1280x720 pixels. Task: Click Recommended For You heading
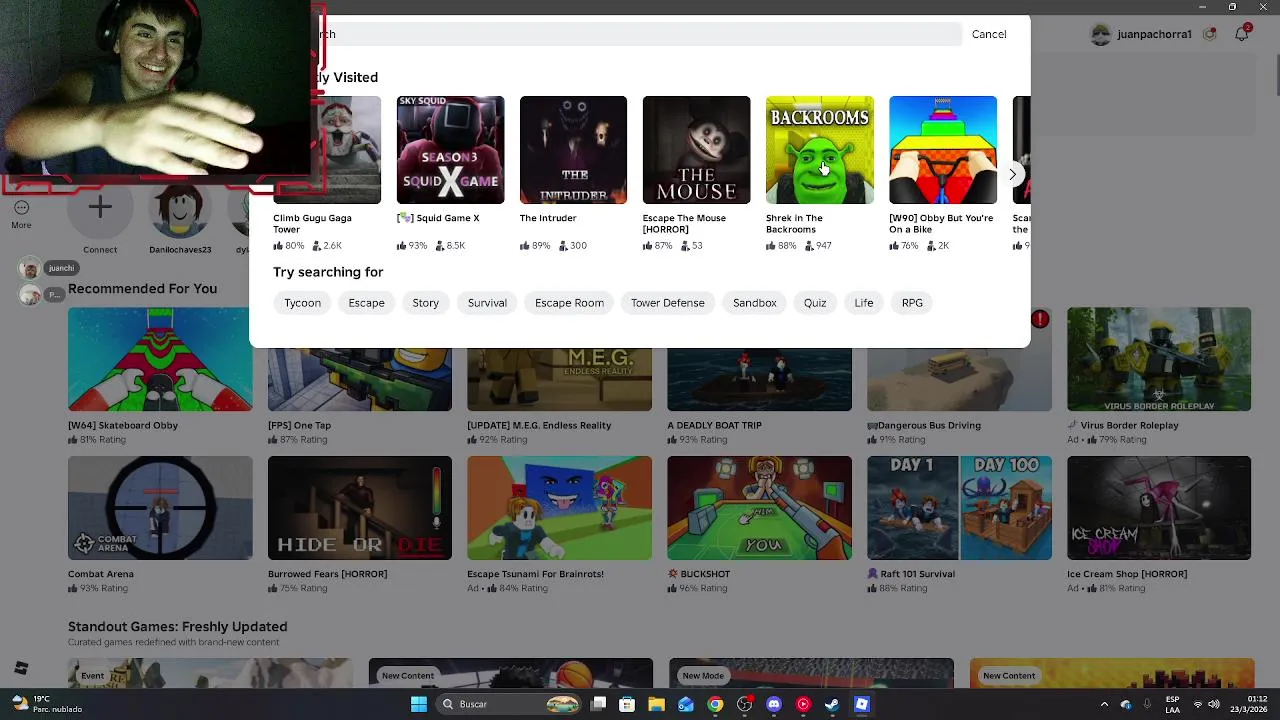(x=142, y=289)
